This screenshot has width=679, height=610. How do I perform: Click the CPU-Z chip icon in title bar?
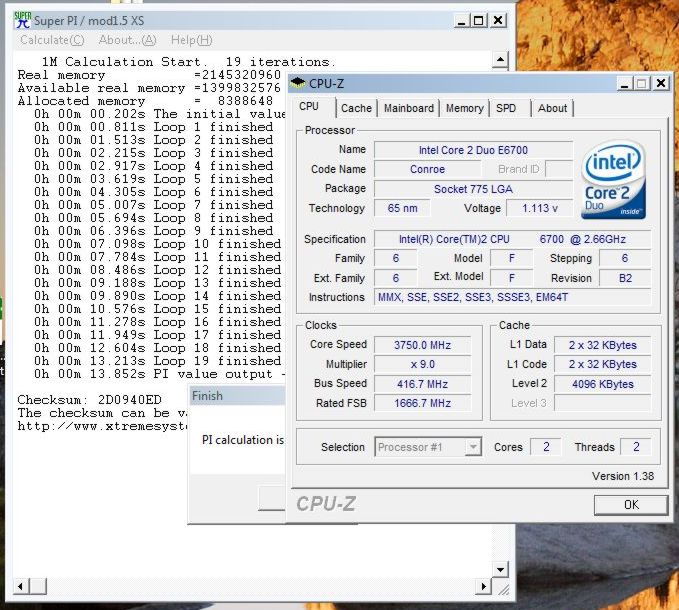point(299,84)
